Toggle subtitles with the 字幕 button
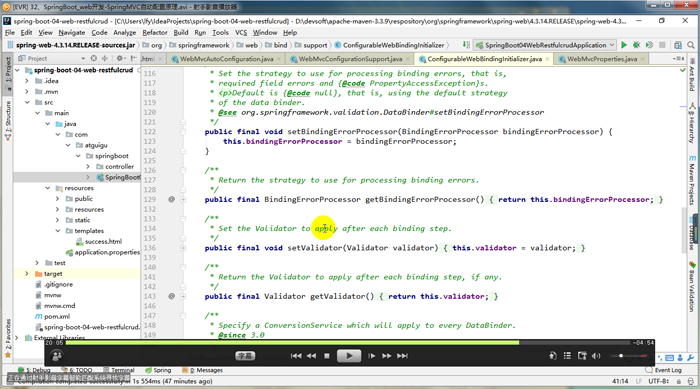This screenshot has width=700, height=389. tap(245, 356)
